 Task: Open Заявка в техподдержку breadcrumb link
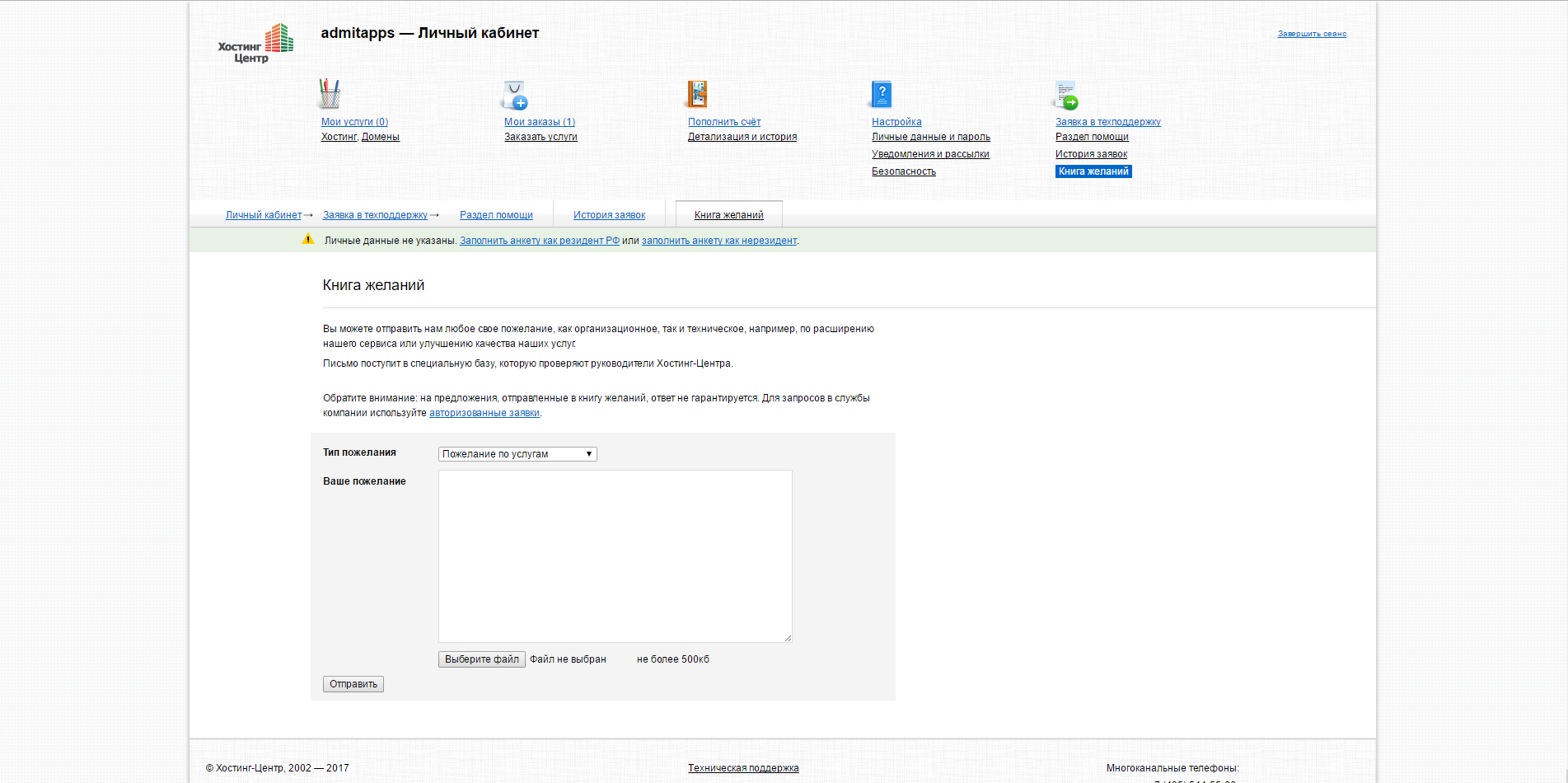pos(375,215)
